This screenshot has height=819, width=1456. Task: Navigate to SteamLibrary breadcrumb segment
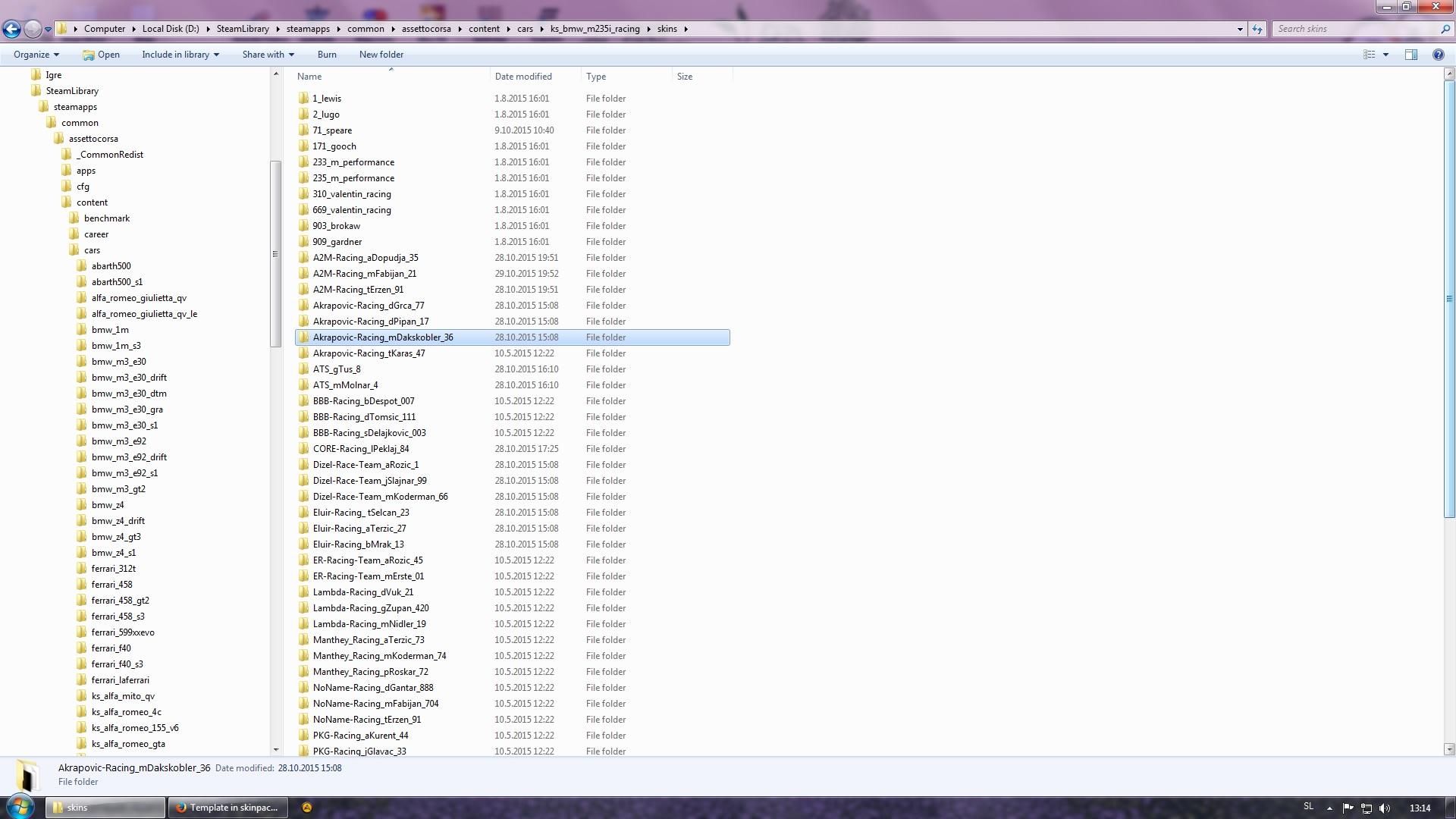click(243, 29)
